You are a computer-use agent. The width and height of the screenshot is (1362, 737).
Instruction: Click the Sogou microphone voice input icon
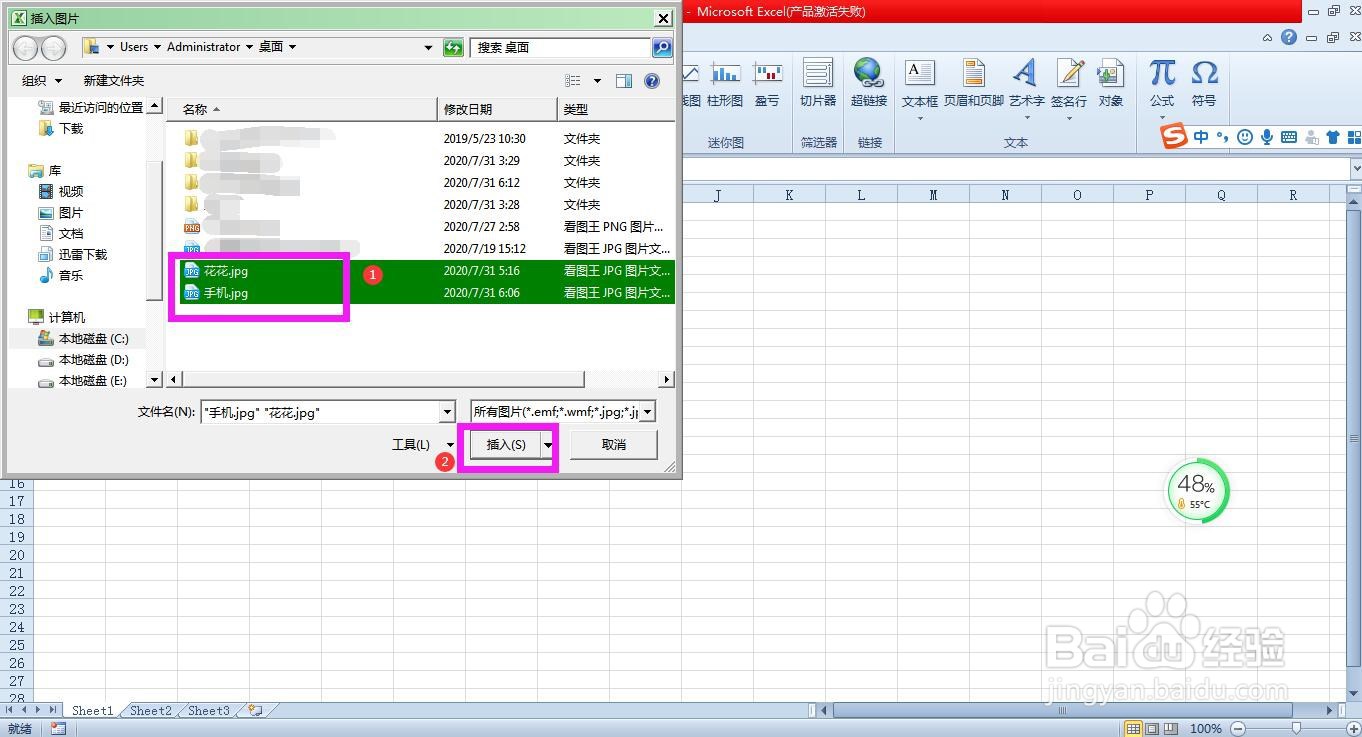[x=1267, y=137]
